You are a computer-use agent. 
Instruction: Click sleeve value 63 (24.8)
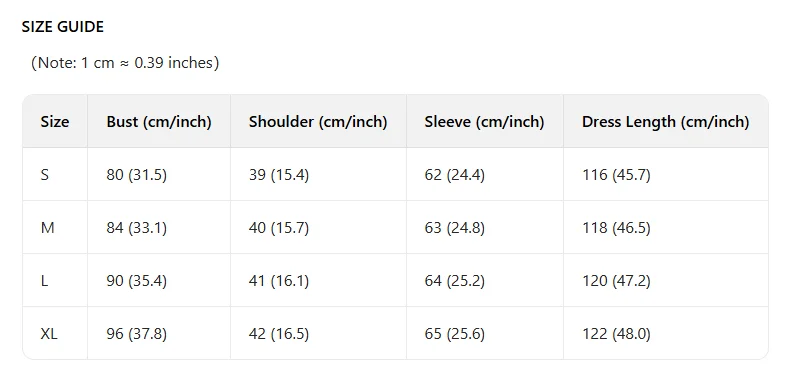pos(455,228)
